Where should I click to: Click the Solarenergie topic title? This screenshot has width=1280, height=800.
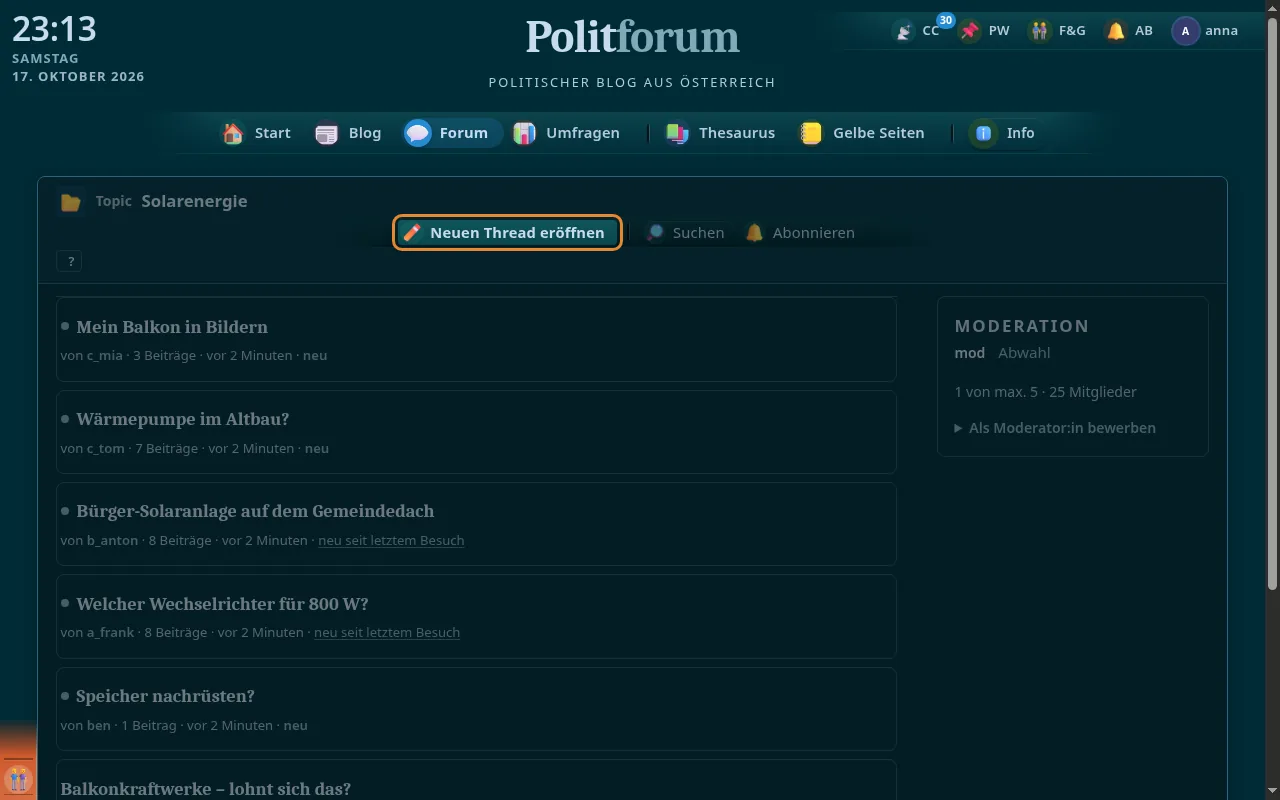(194, 201)
